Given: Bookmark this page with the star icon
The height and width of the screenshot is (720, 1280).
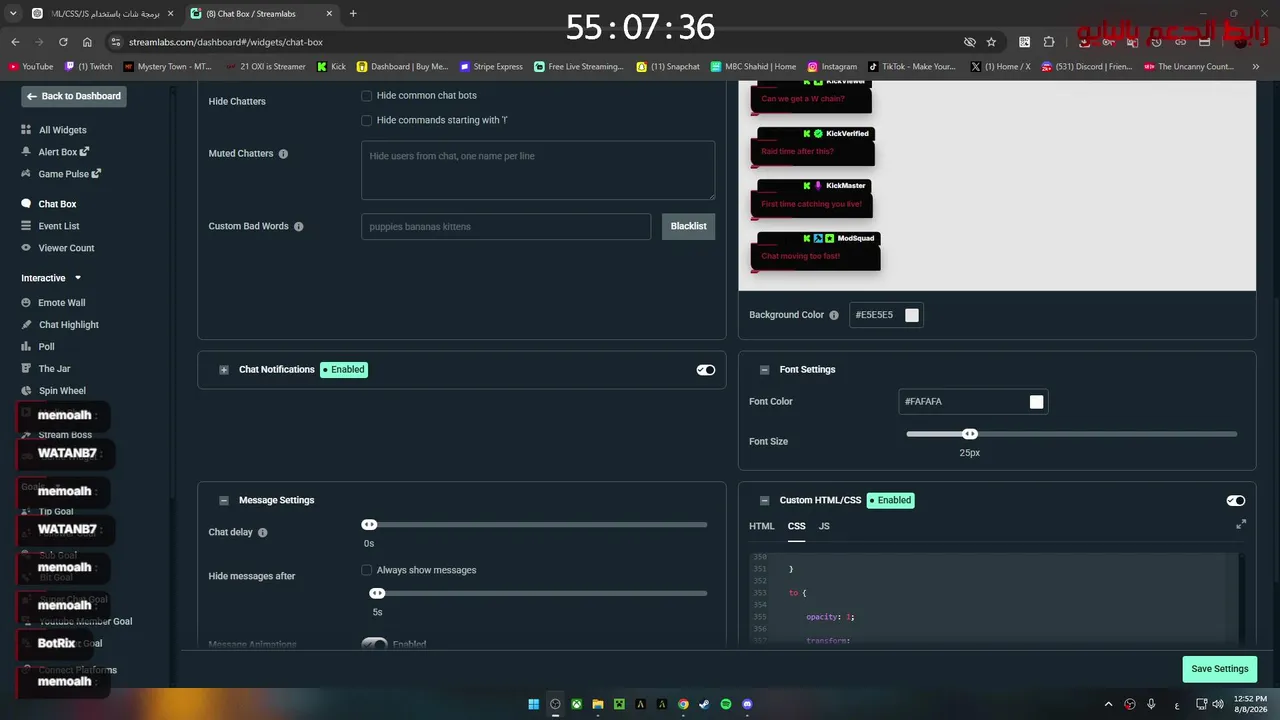Looking at the screenshot, I should 991,42.
